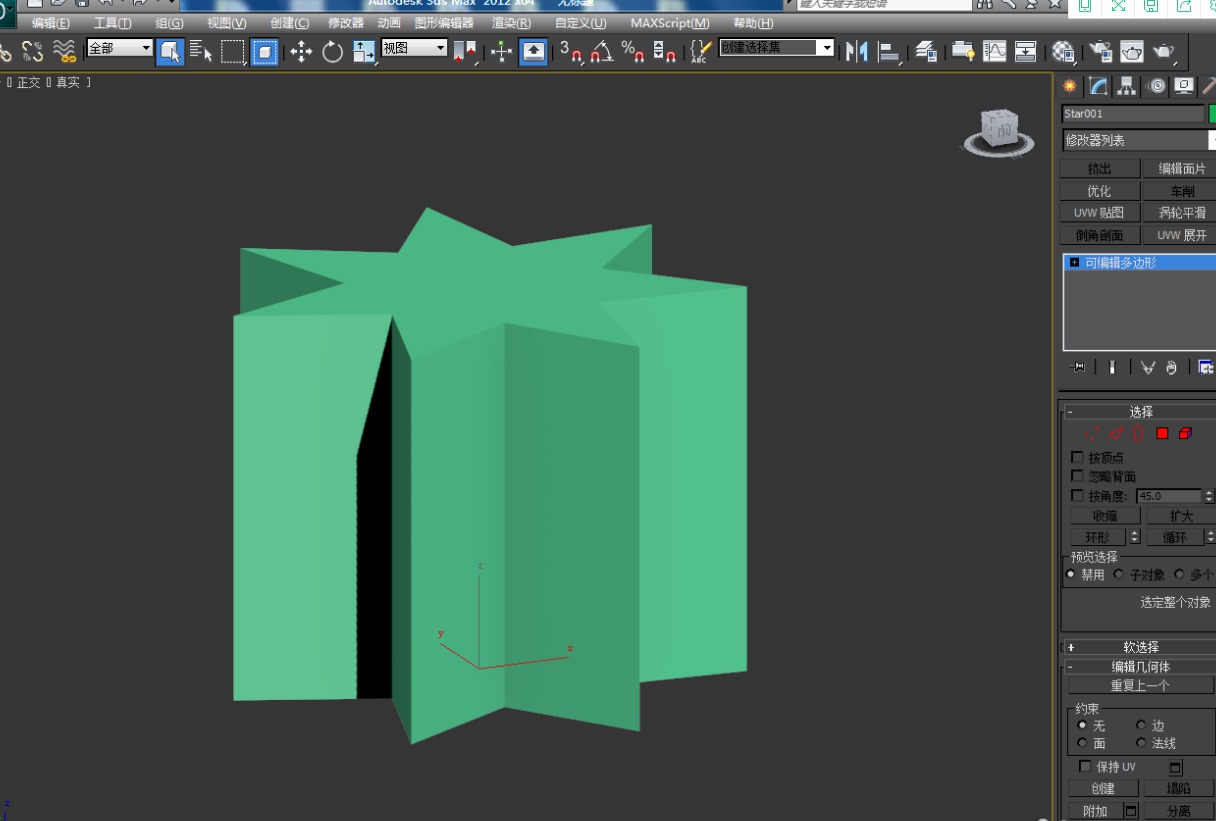Switch to the Hierarchy command panel
Image resolution: width=1216 pixels, height=821 pixels.
pyautogui.click(x=1127, y=86)
